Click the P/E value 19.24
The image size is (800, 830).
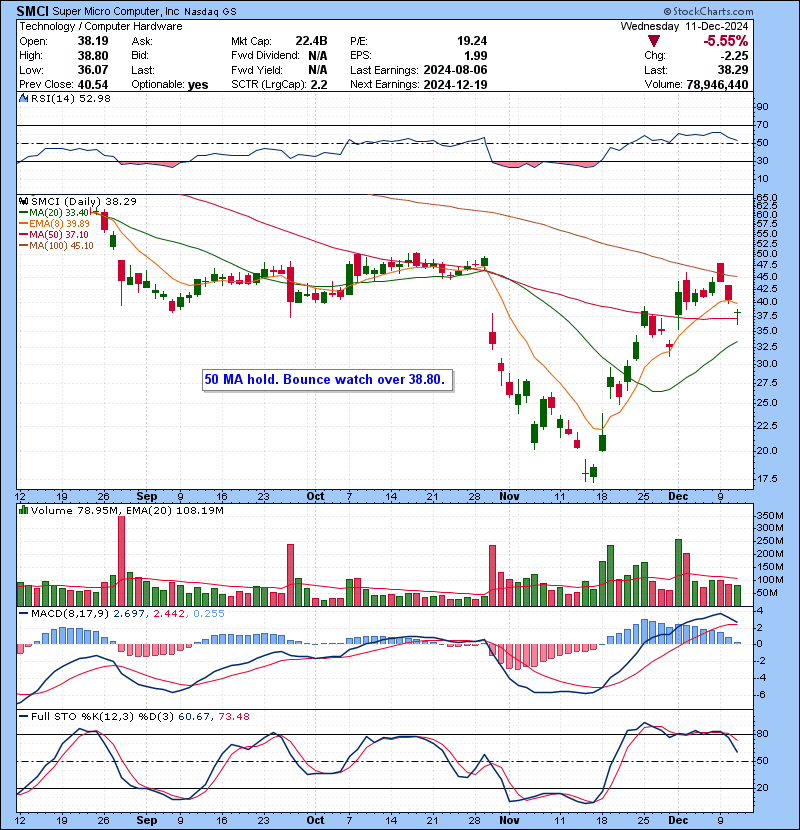(472, 41)
